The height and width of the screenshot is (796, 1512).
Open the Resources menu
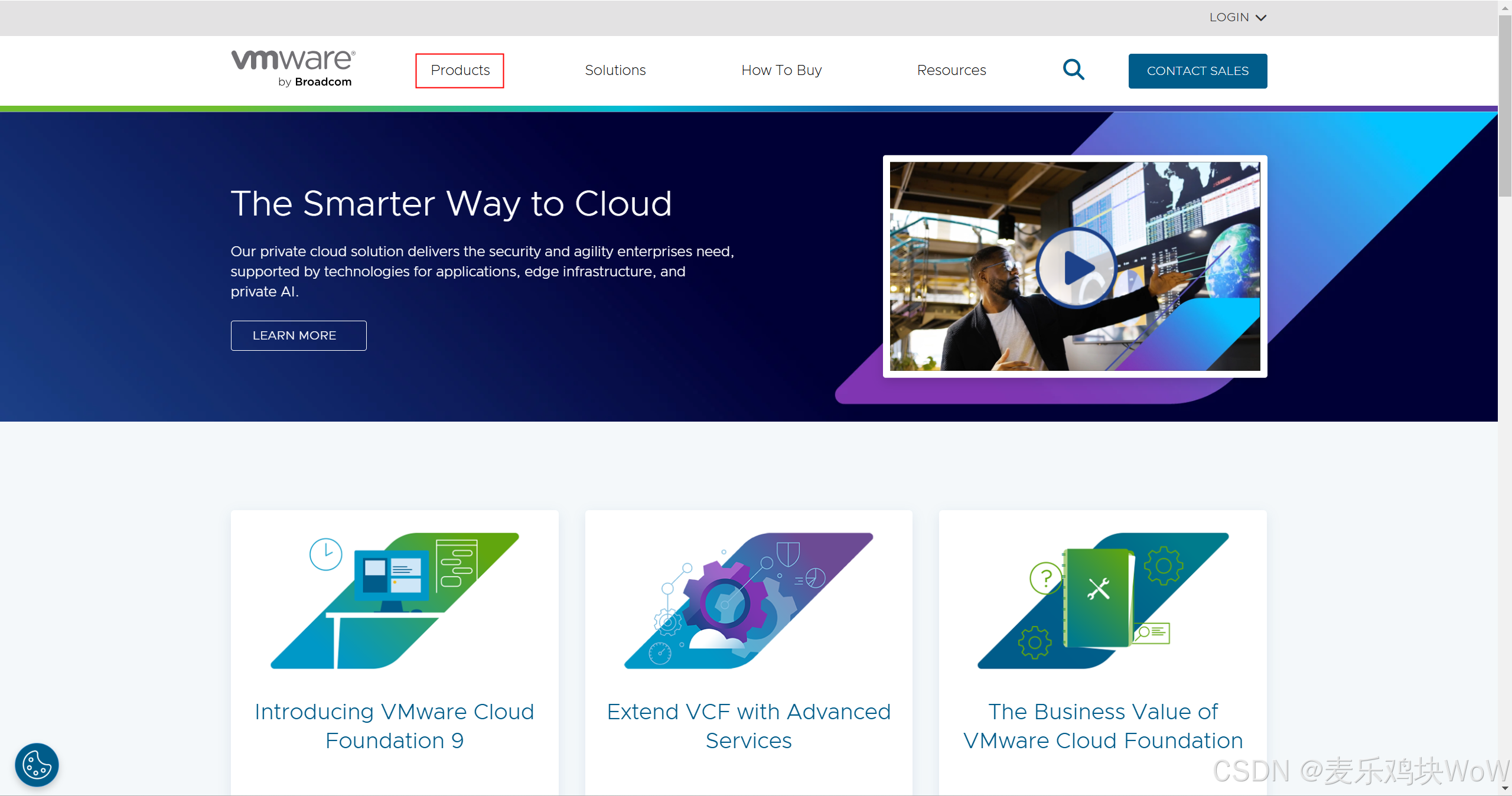[x=951, y=70]
